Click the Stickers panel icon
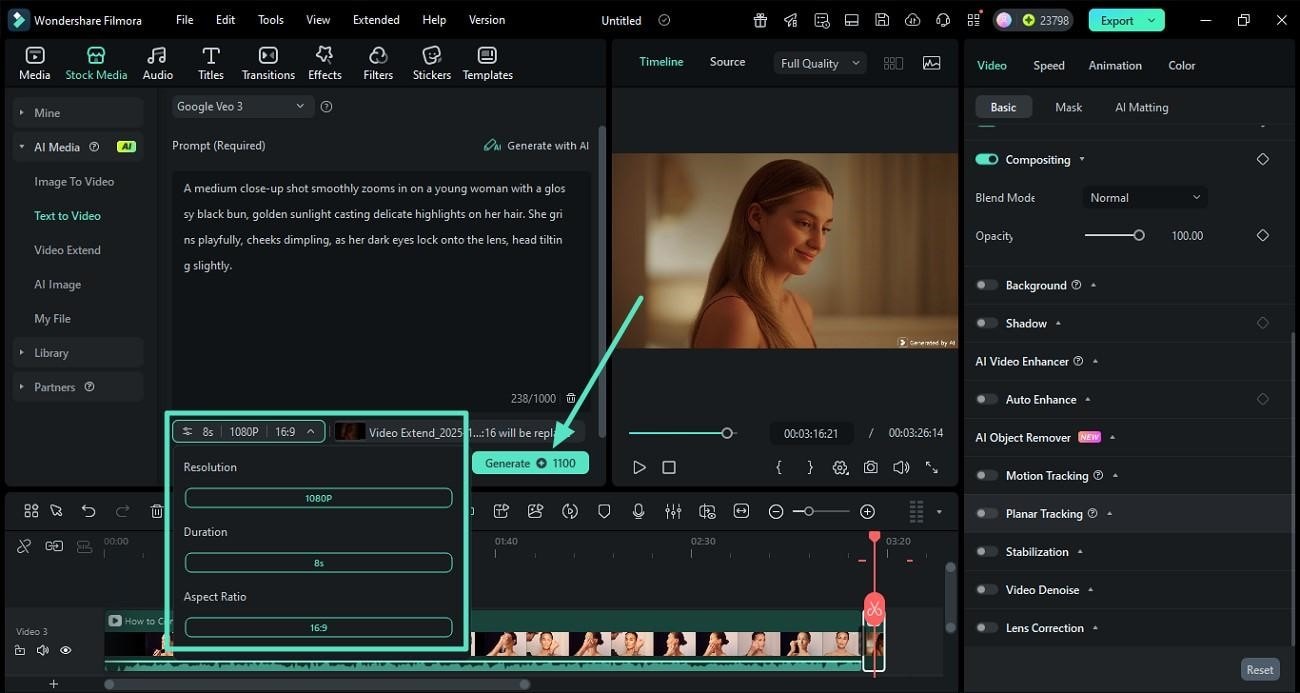Screen dimensions: 1300x693 [431, 61]
